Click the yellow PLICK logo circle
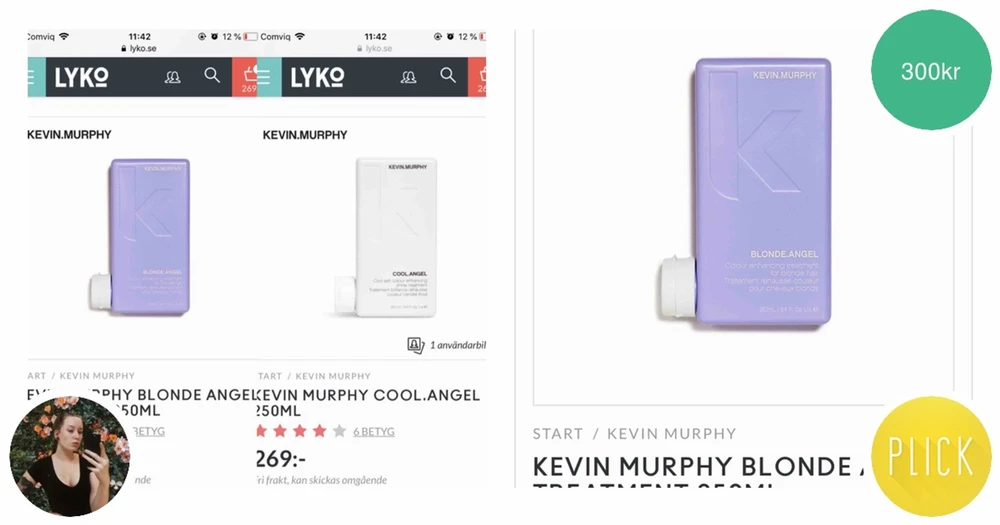The image size is (1000, 525). [x=931, y=456]
